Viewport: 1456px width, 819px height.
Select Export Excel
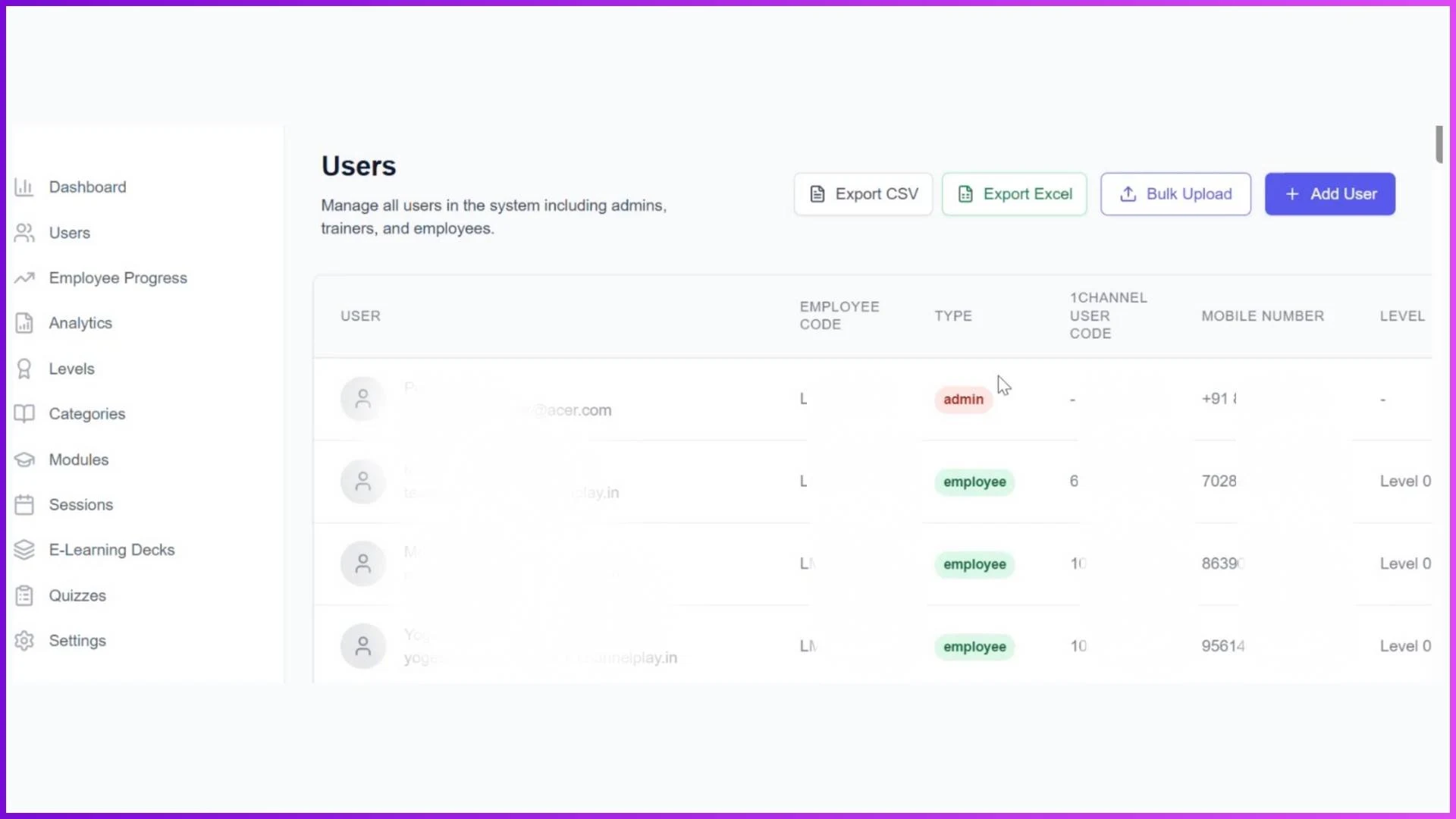[x=1014, y=194]
